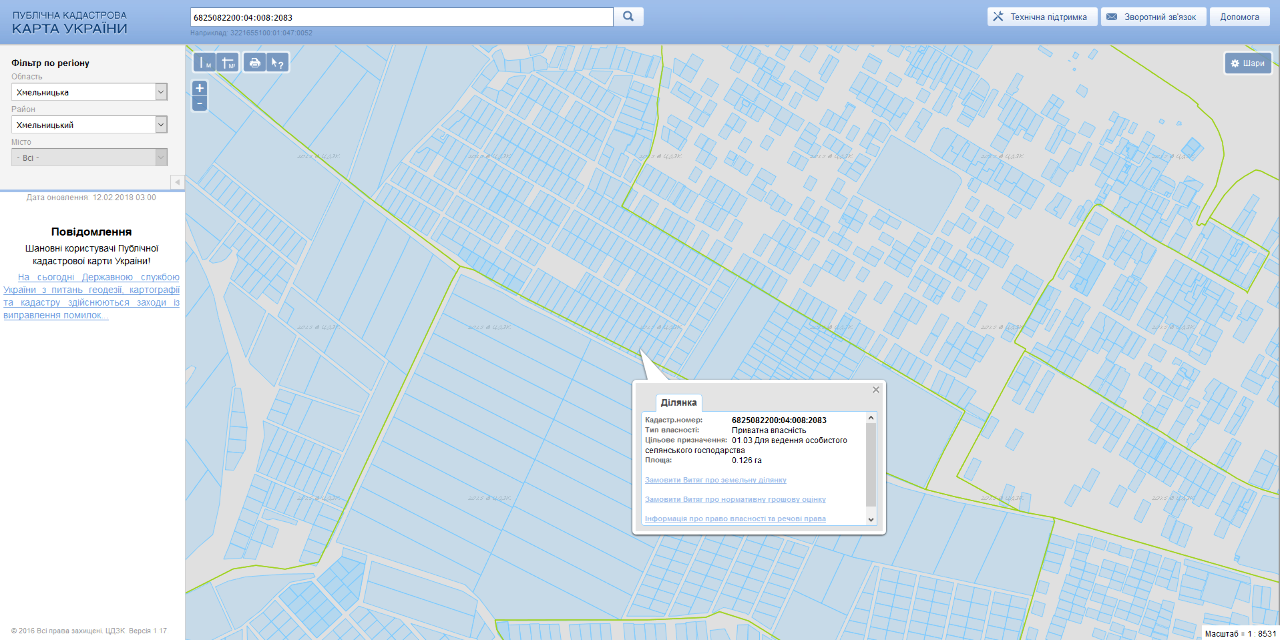Click the Масштаб scale indicator
Screen dimensions: 1280x640
coord(1239,633)
